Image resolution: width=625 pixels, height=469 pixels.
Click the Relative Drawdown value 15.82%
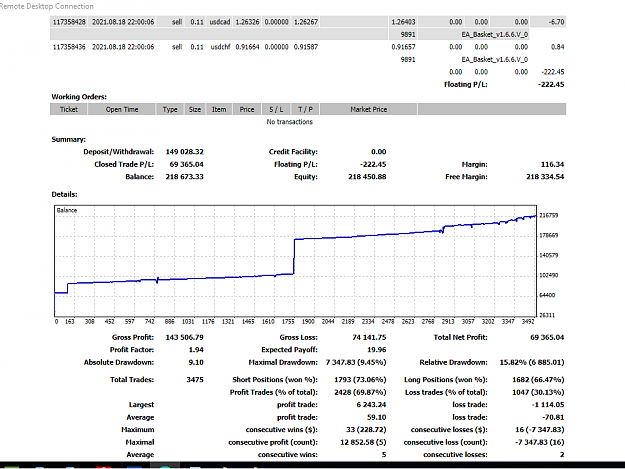point(532,363)
